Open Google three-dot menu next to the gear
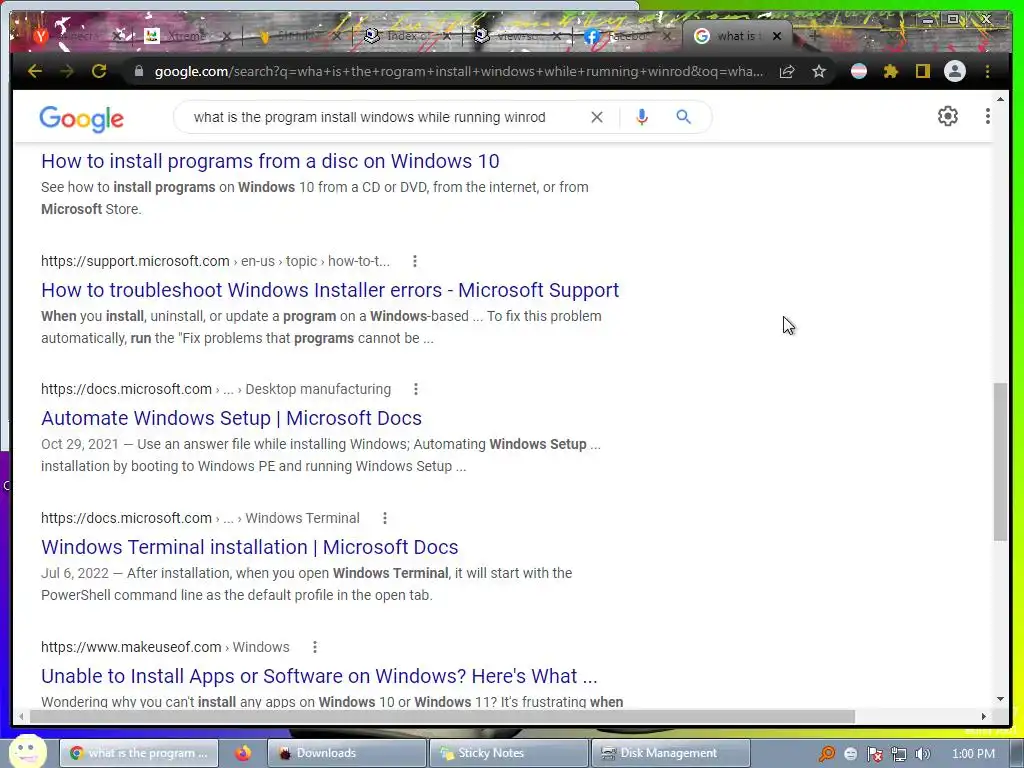Viewport: 1024px width, 768px height. 987,116
